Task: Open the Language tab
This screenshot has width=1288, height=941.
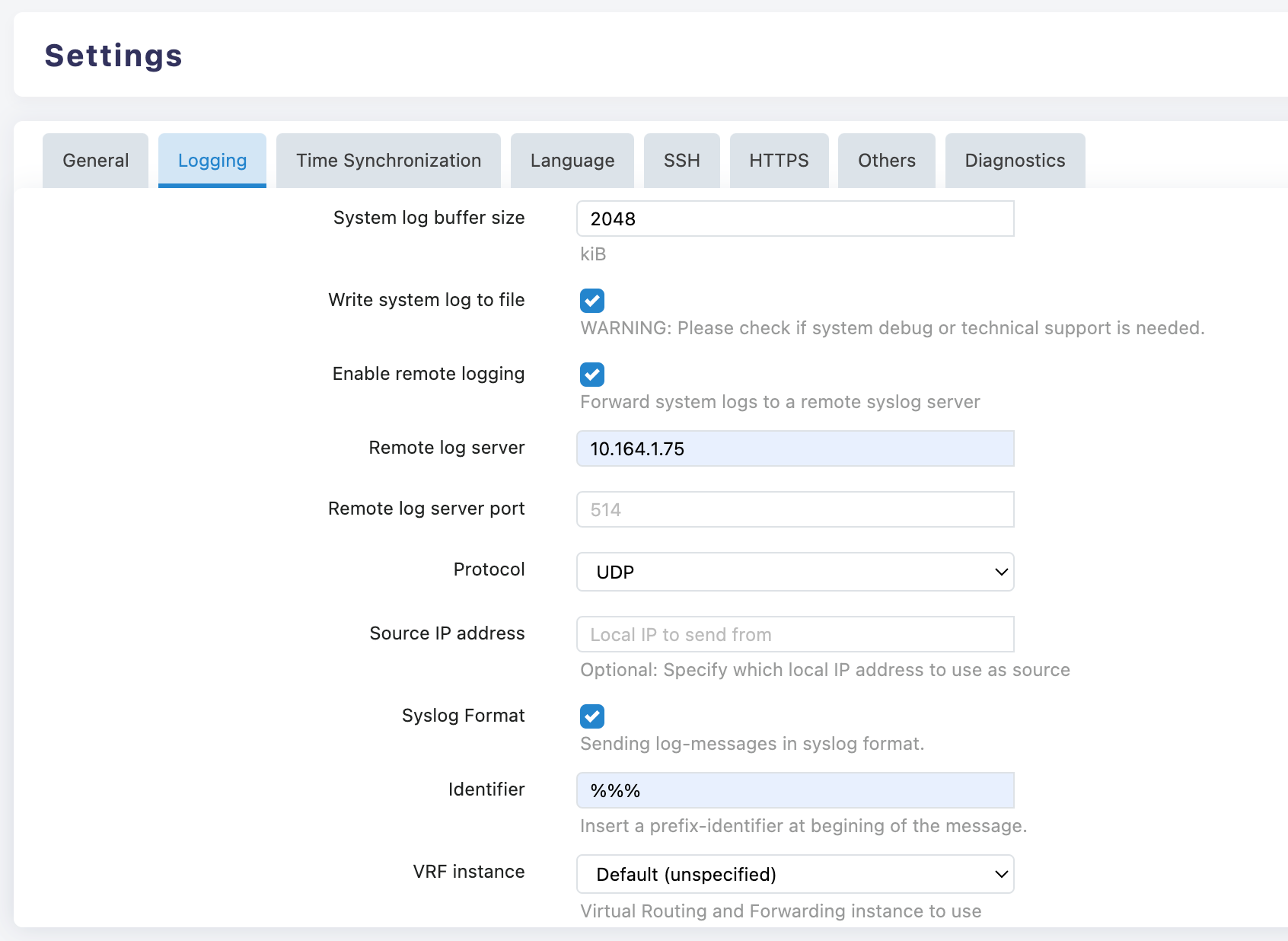Action: click(572, 161)
